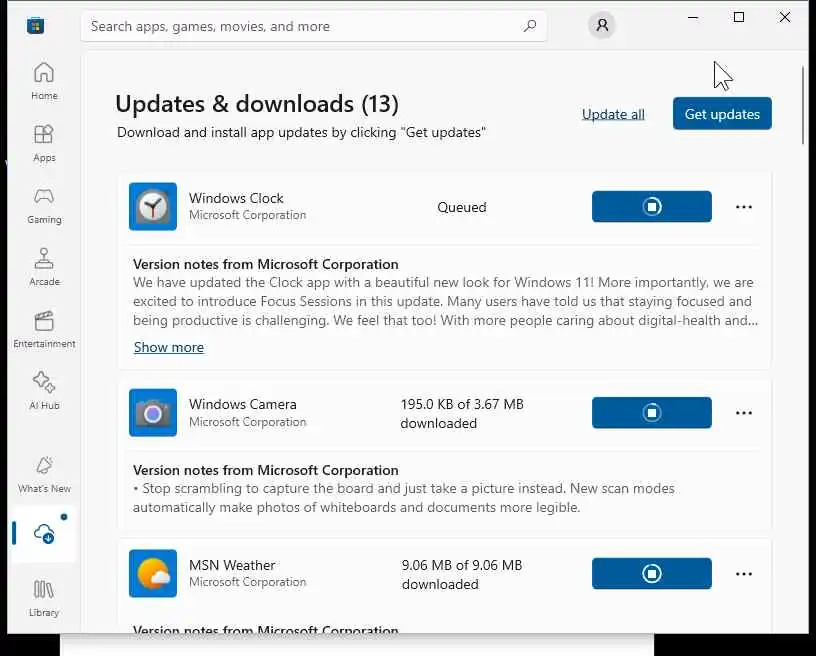Stop the queued Windows Clock update

[652, 207]
